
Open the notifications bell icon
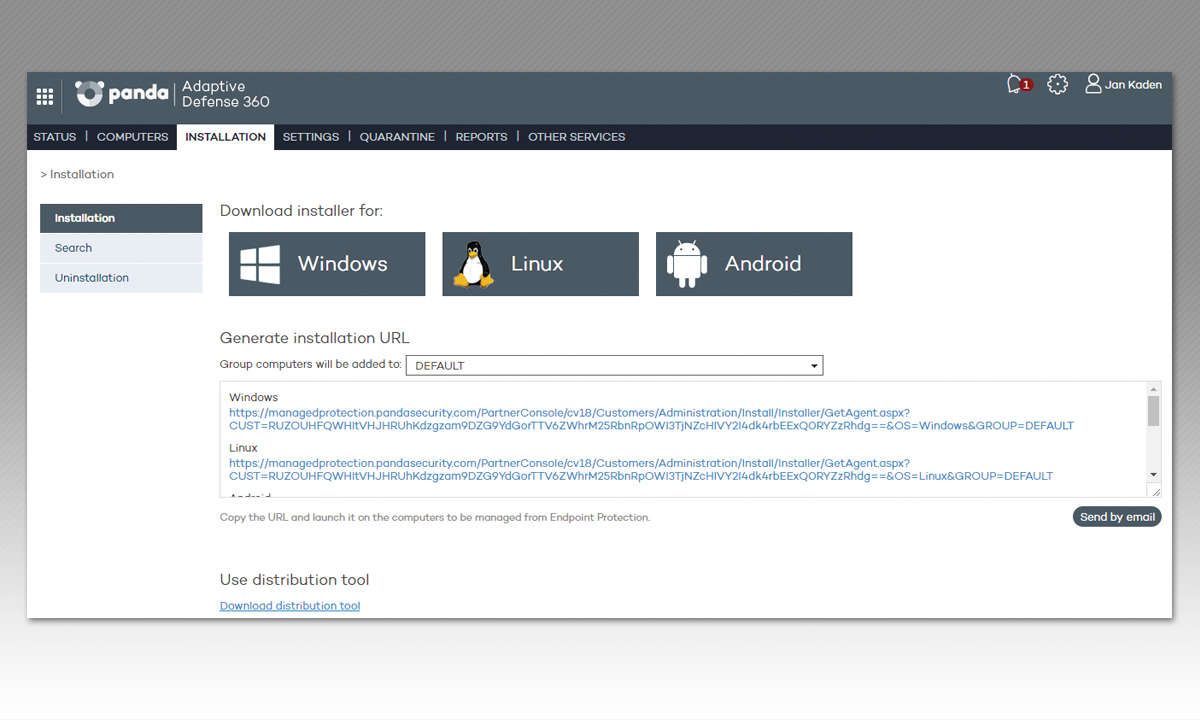click(1016, 84)
